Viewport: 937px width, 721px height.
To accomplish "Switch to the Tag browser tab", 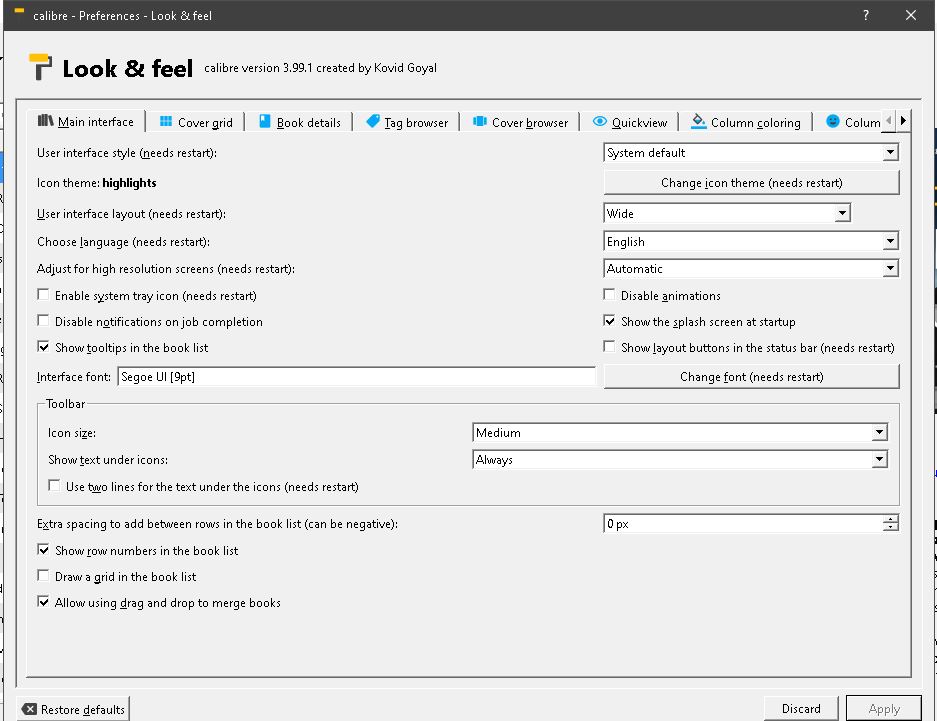I will tap(406, 122).
